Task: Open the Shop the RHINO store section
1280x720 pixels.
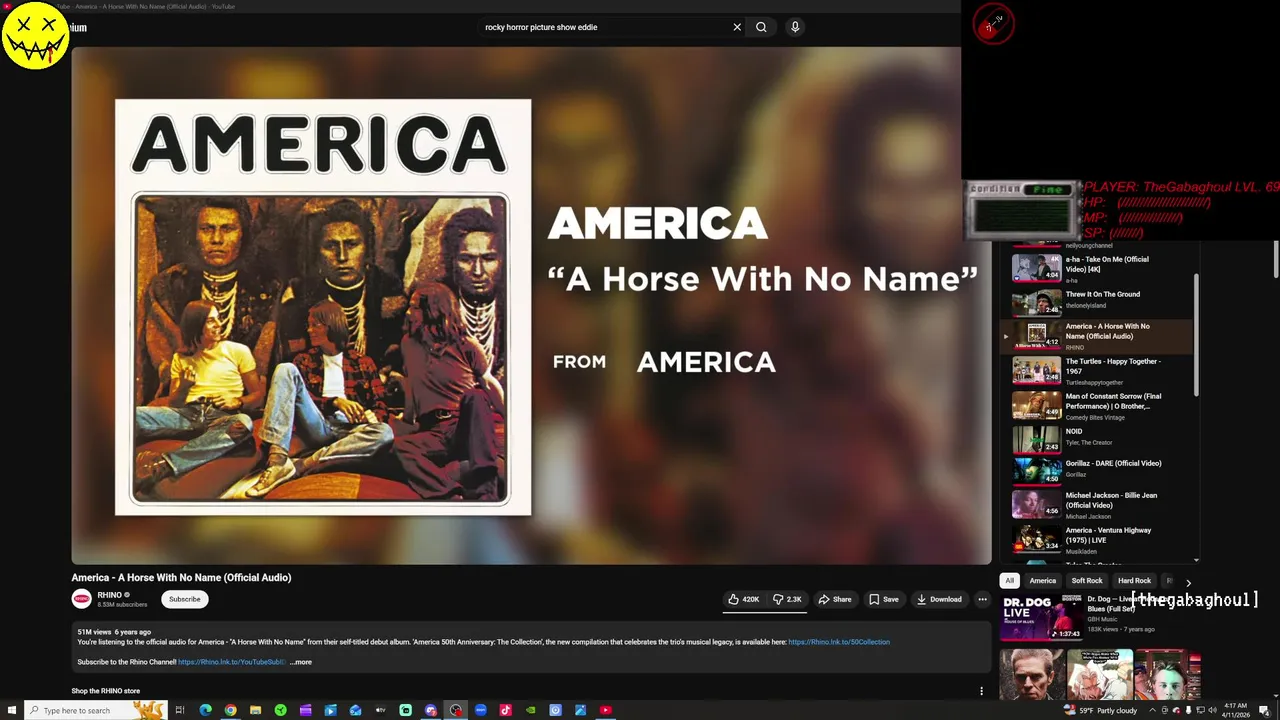Action: pyautogui.click(x=106, y=691)
